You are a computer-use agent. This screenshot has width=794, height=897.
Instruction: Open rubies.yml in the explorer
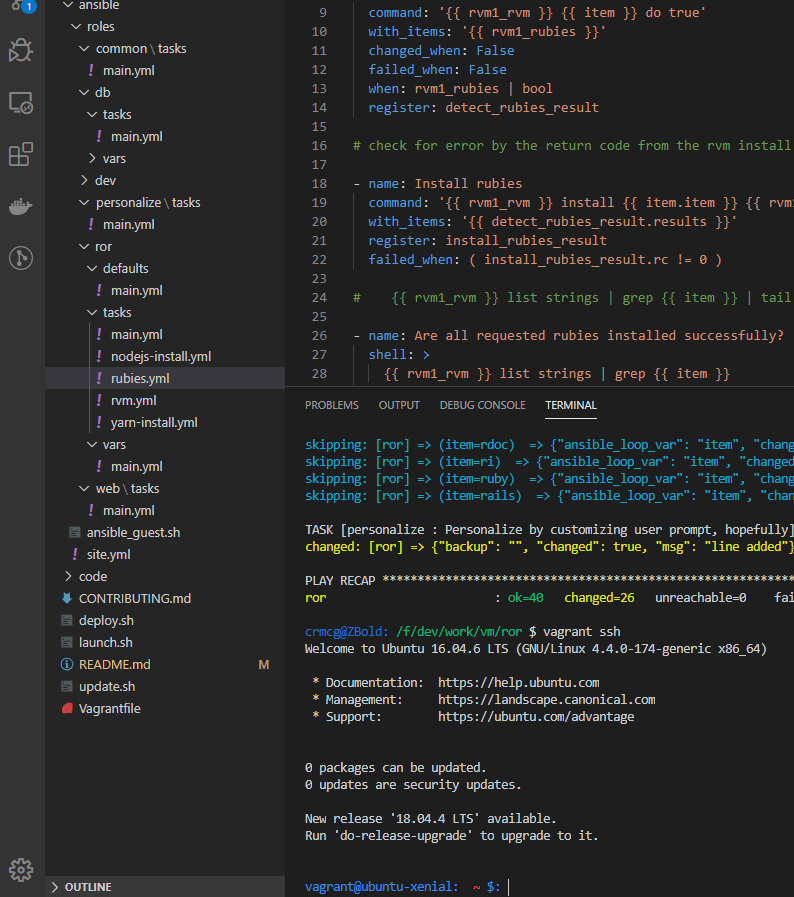pyautogui.click(x=140, y=378)
